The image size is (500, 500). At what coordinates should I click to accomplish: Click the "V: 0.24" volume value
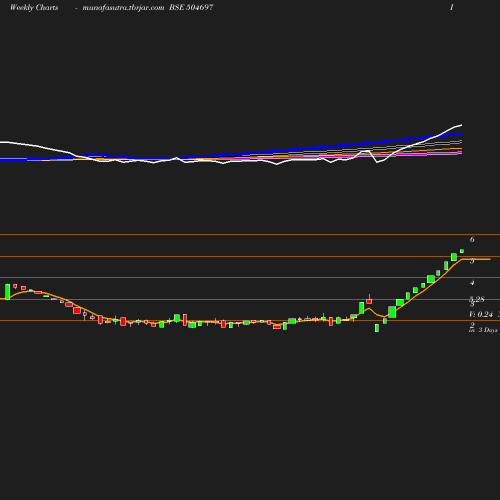pyautogui.click(x=481, y=314)
